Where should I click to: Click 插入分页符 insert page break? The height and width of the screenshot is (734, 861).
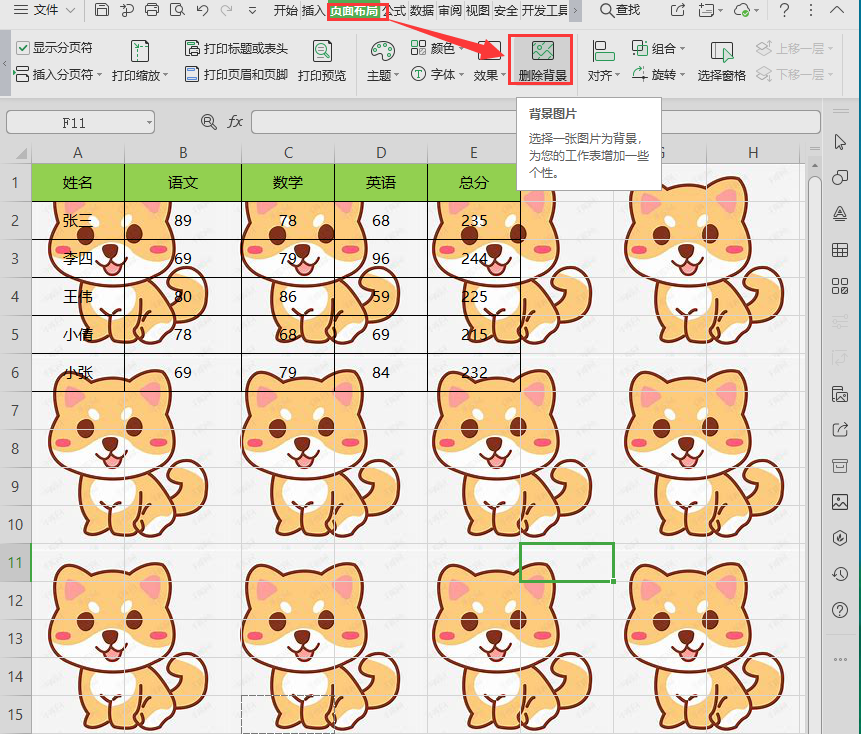pyautogui.click(x=60, y=75)
